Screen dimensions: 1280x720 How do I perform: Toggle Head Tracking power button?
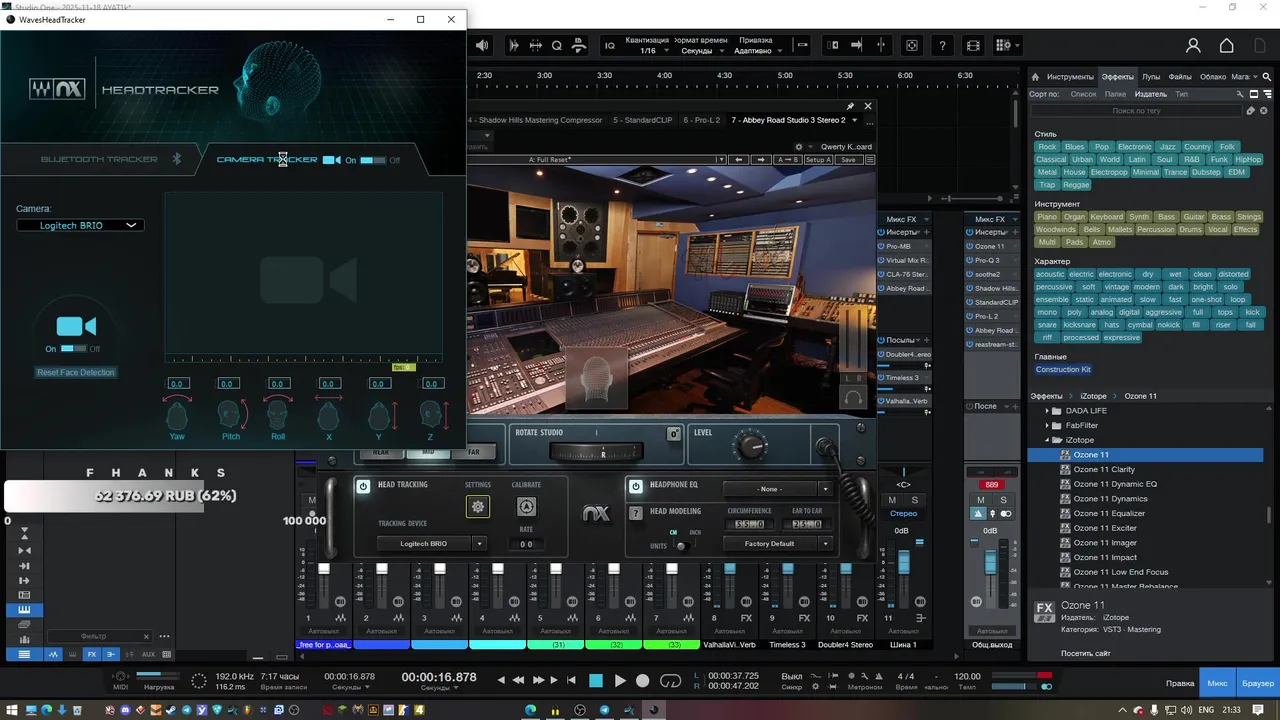click(363, 486)
